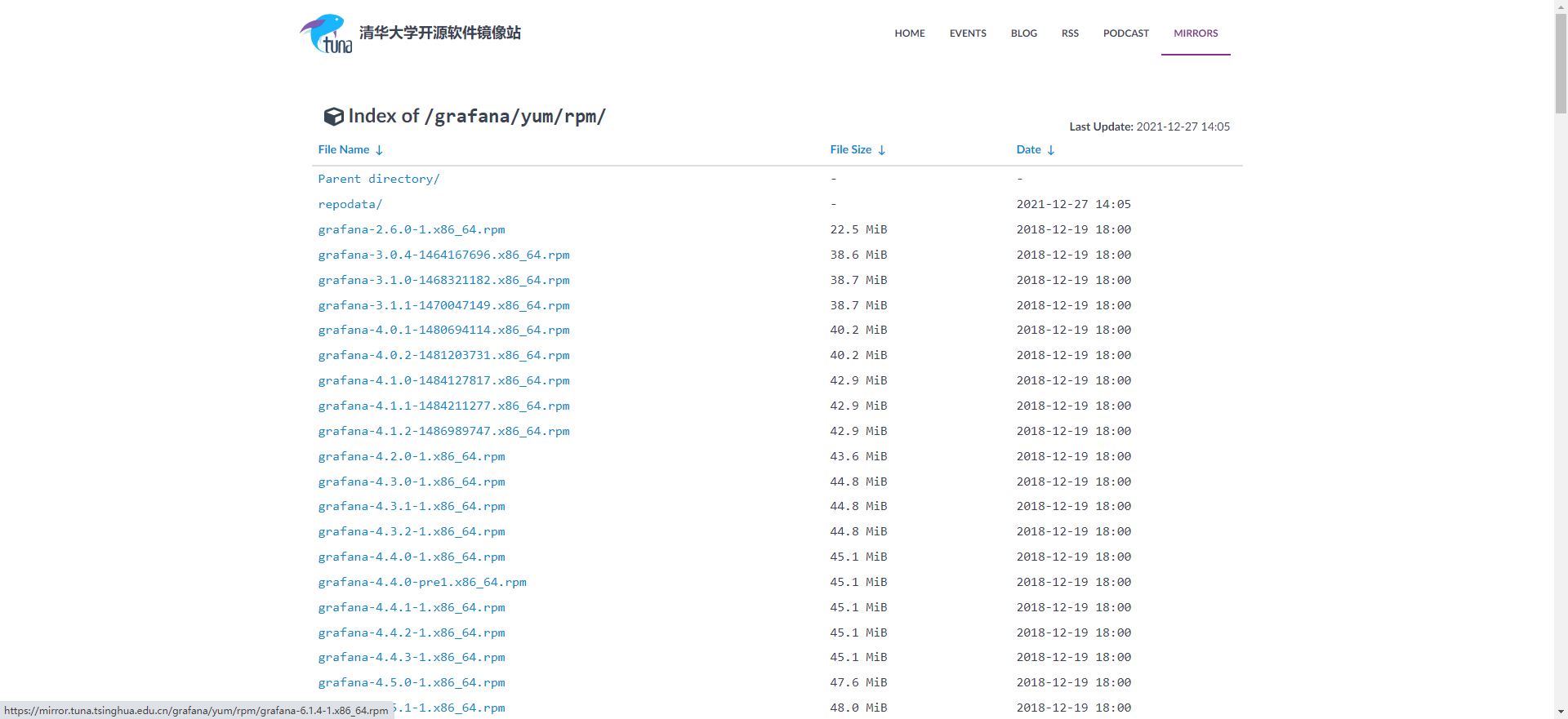Click the 22.5 MiB size cell

pyautogui.click(x=858, y=229)
